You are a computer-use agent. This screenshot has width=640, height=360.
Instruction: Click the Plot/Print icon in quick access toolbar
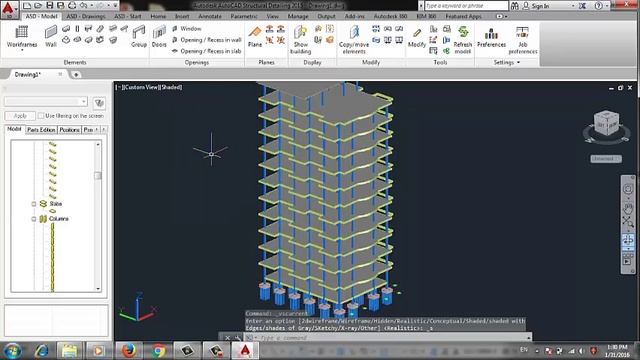click(x=72, y=5)
